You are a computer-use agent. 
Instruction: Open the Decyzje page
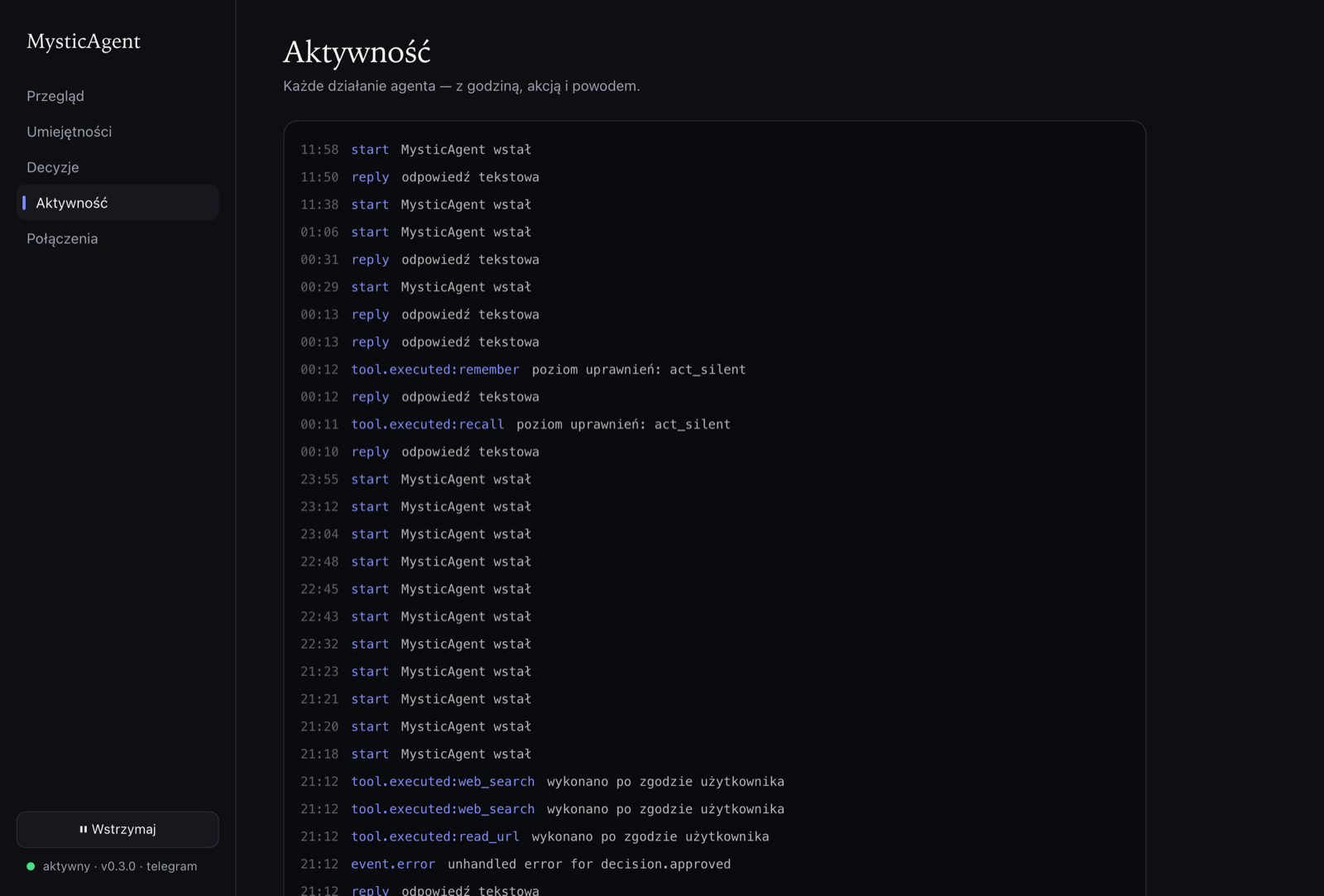tap(53, 167)
